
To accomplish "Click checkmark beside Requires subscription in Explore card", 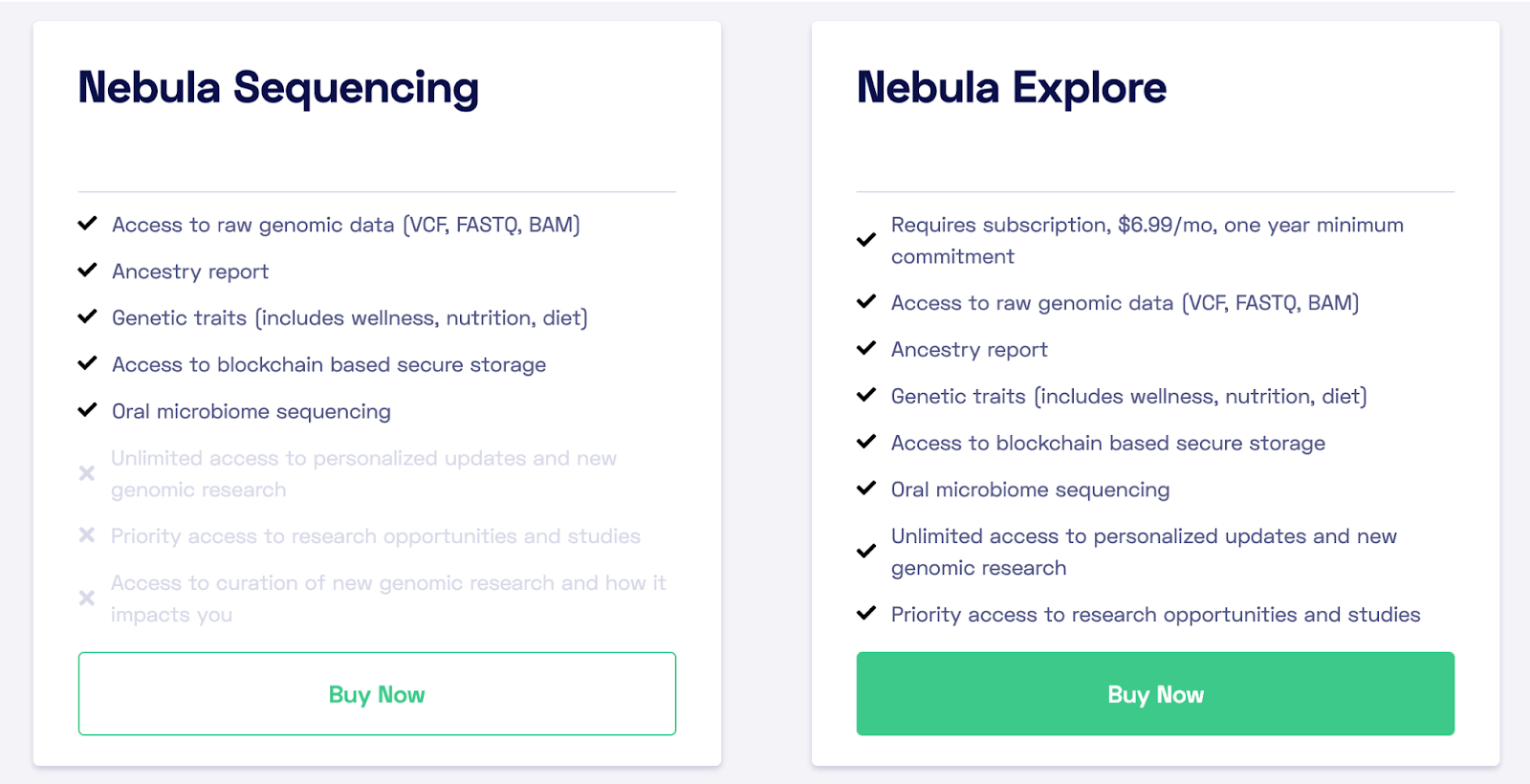I will 866,240.
